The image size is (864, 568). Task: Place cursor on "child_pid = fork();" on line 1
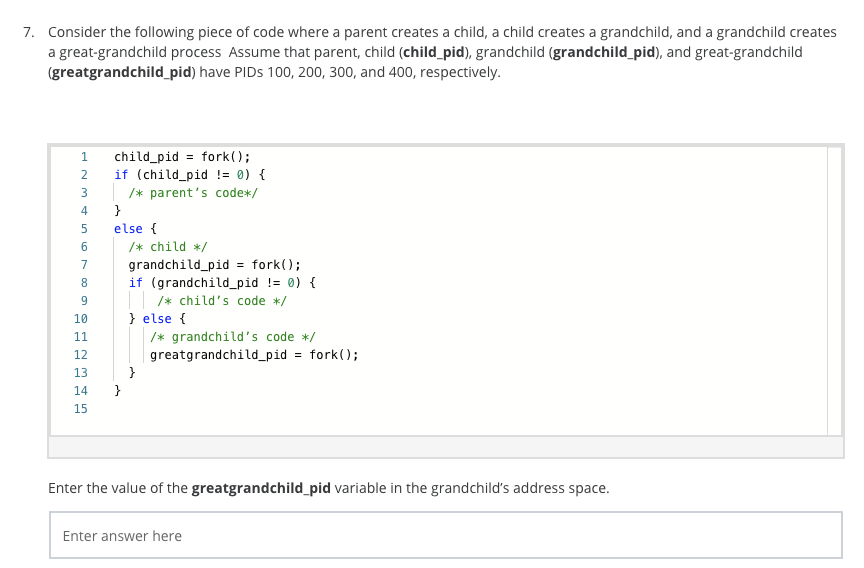182,157
